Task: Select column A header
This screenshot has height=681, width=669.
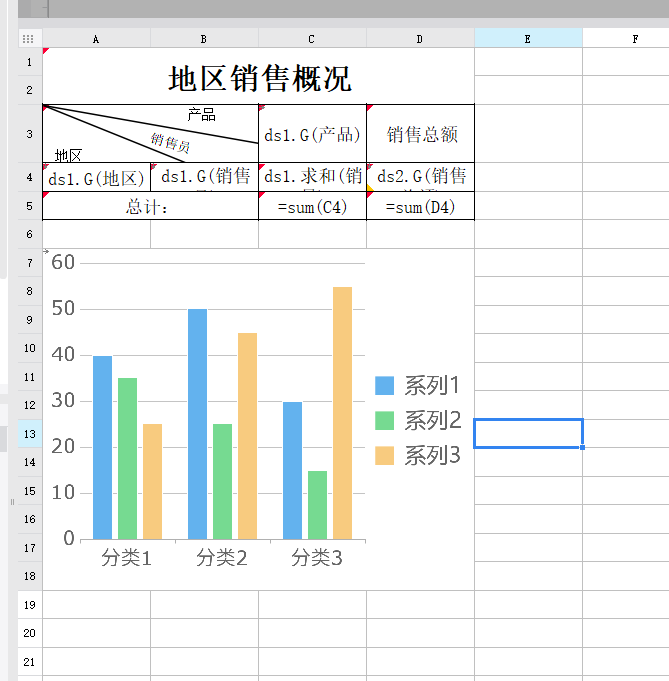Action: point(96,39)
